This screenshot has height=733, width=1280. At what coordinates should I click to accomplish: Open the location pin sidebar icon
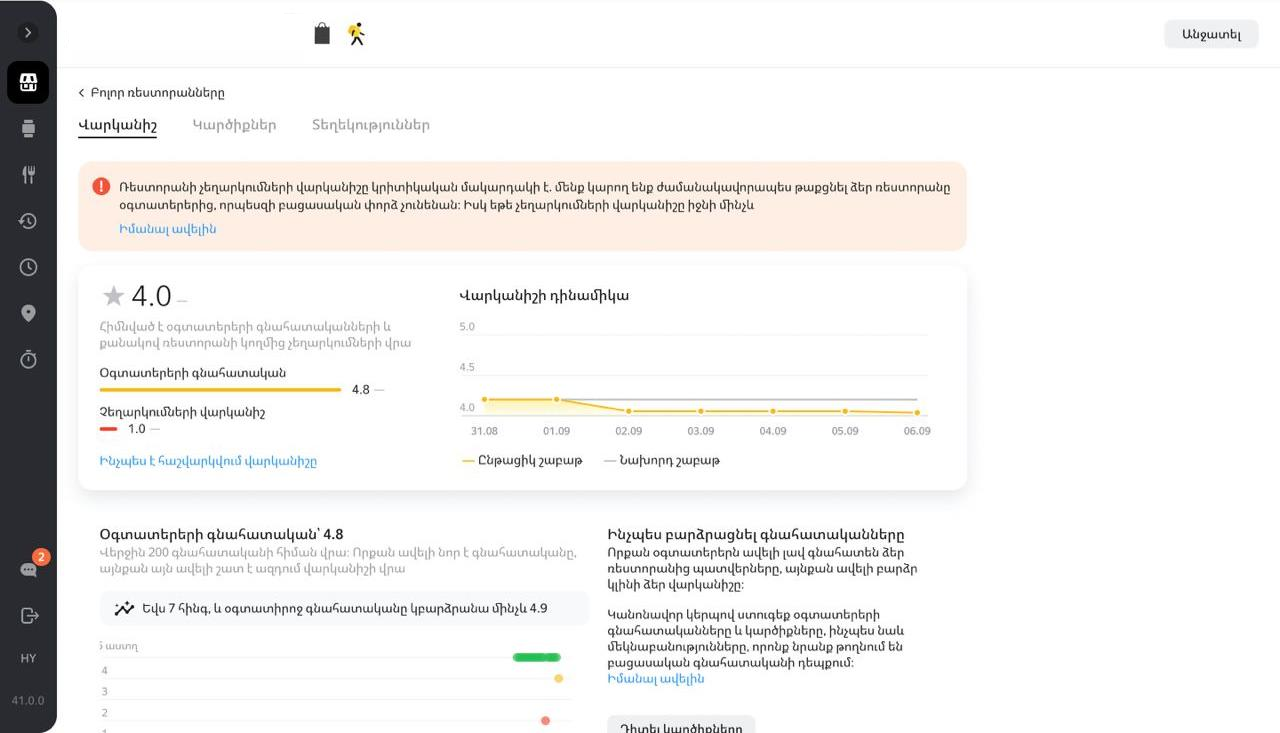tap(28, 313)
